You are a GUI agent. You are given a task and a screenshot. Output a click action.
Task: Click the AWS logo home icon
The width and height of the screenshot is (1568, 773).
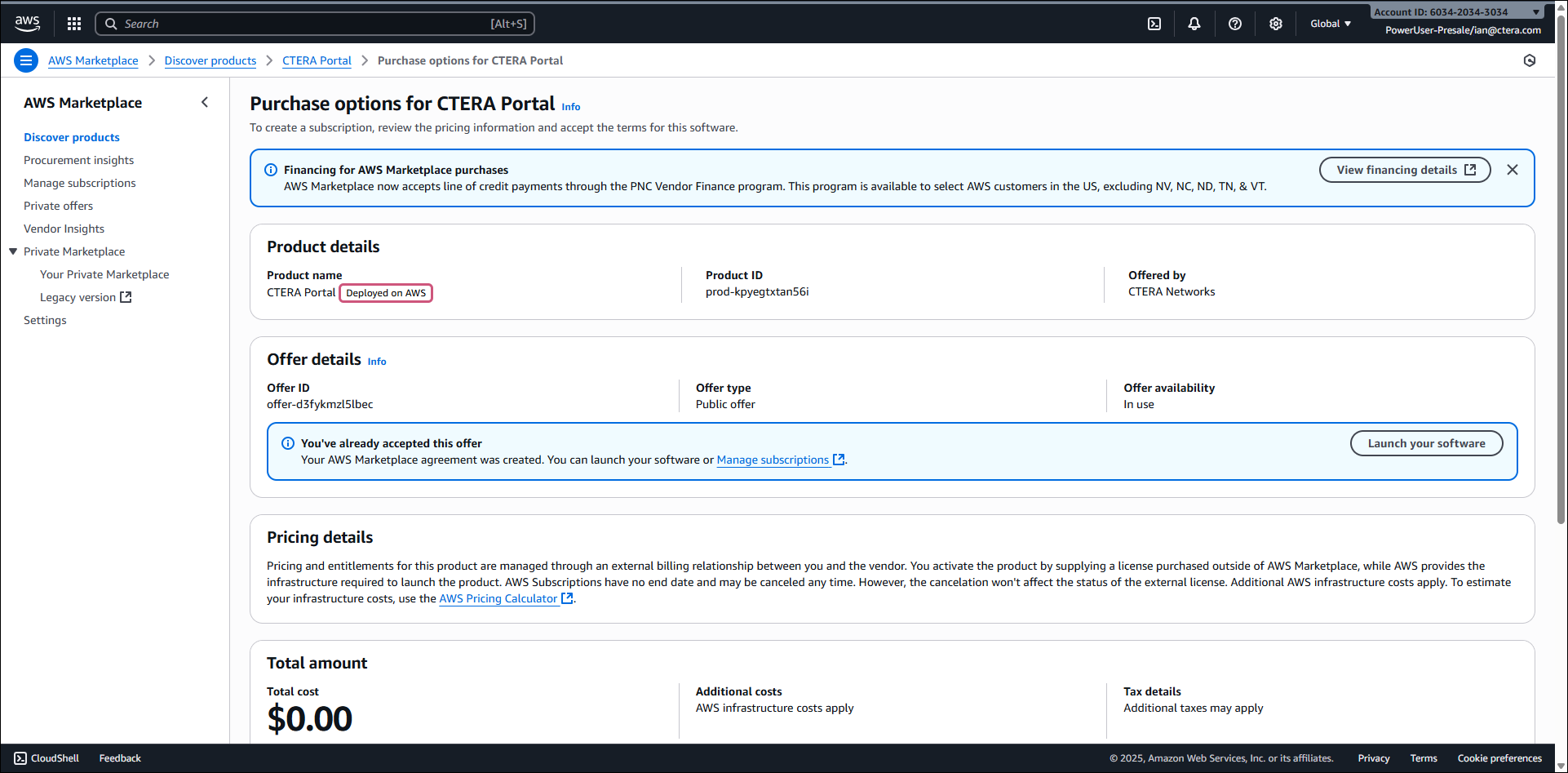point(27,24)
